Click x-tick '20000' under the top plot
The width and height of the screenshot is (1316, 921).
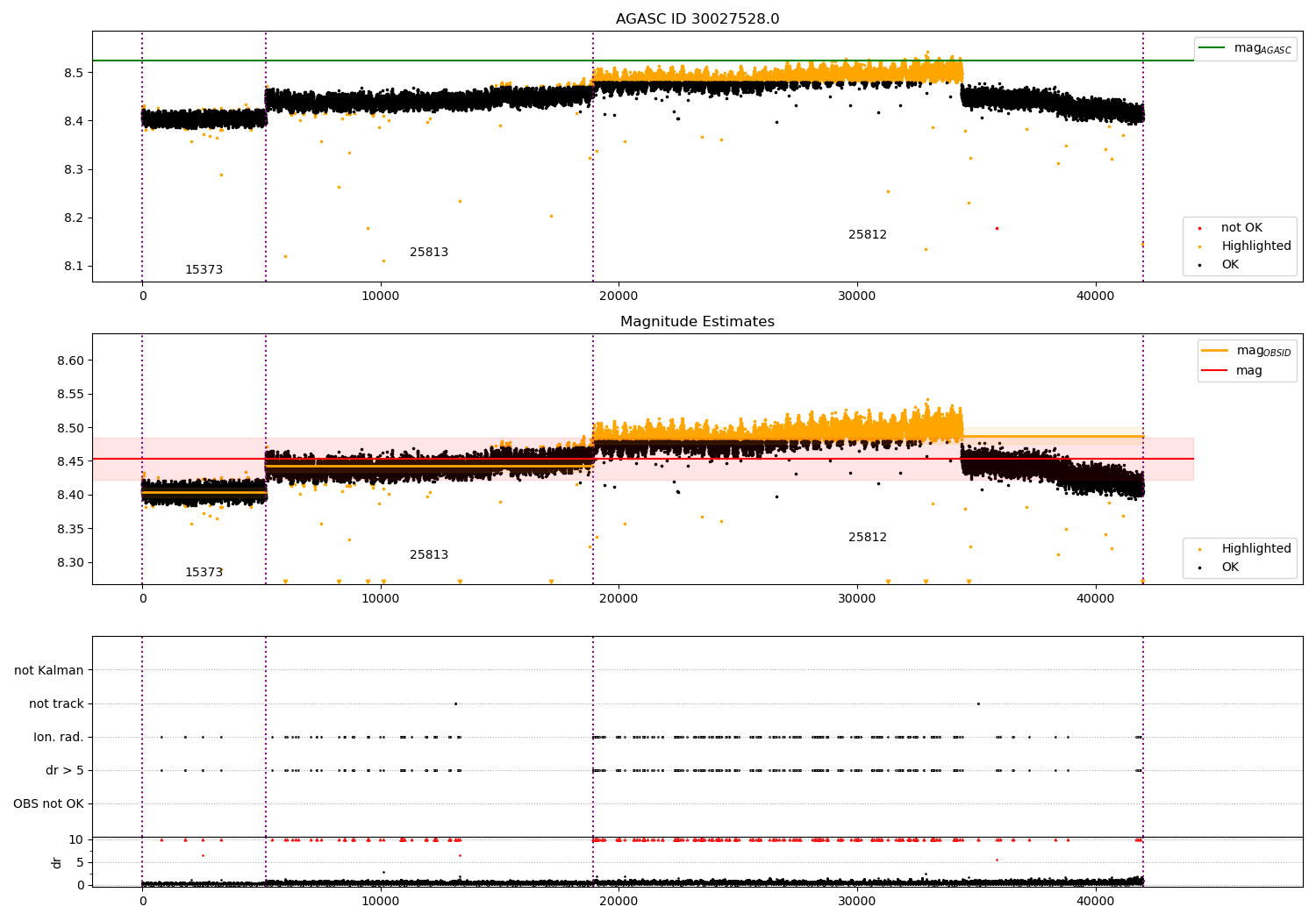tap(619, 296)
